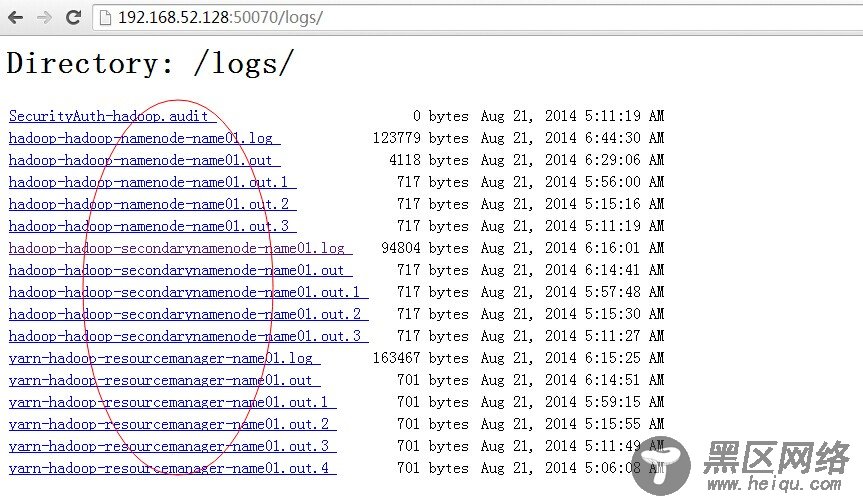Click the 'Directory: /logs/' heading

150,63
